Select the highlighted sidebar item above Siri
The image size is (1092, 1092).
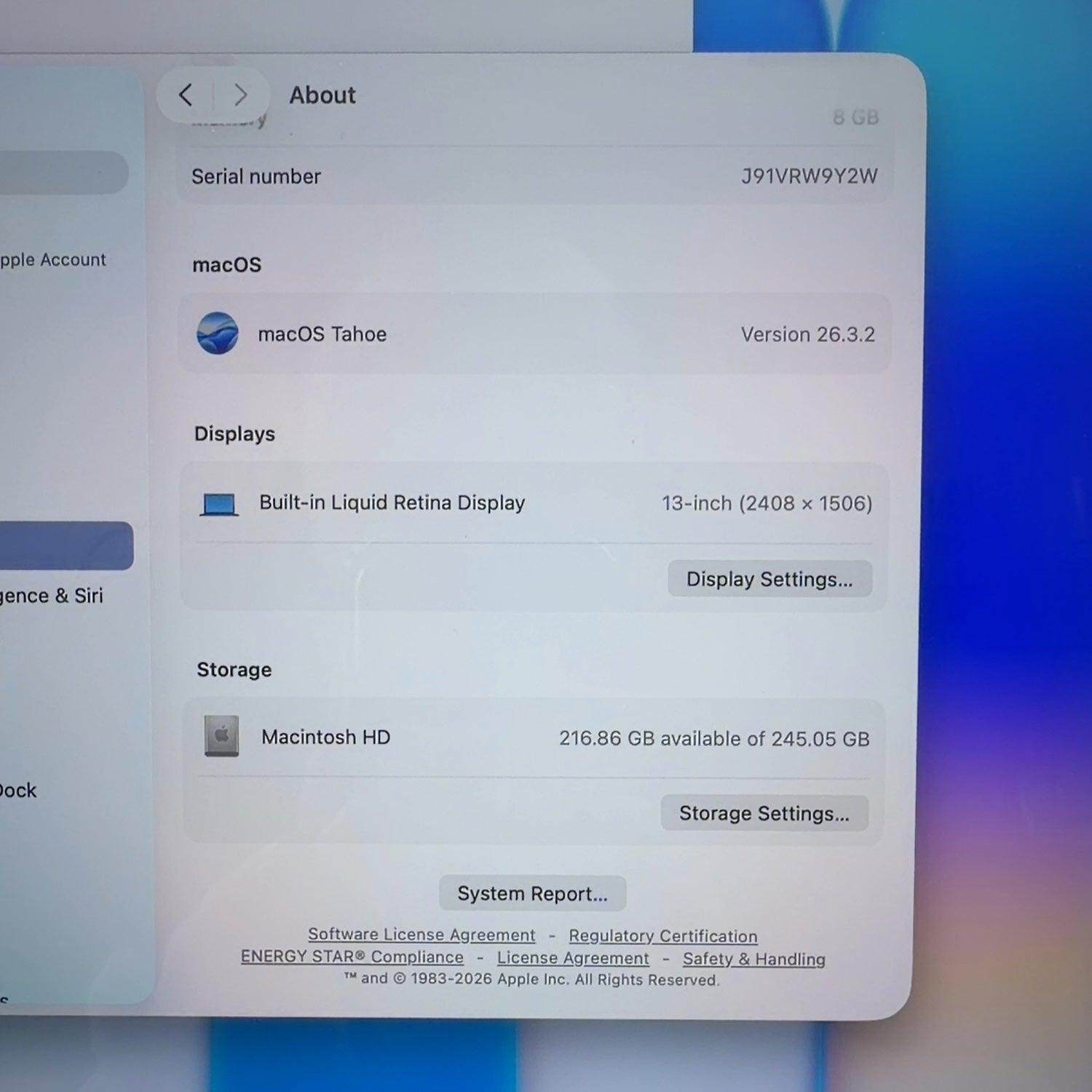pos(66,545)
